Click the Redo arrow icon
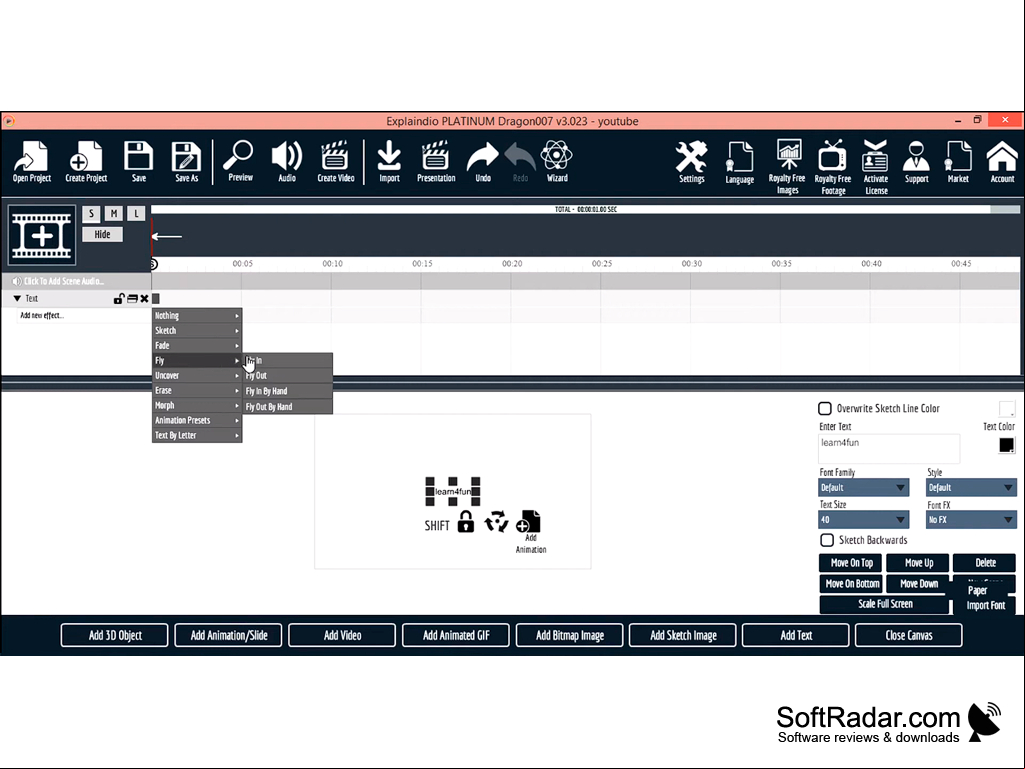The height and width of the screenshot is (769, 1025). (520, 161)
